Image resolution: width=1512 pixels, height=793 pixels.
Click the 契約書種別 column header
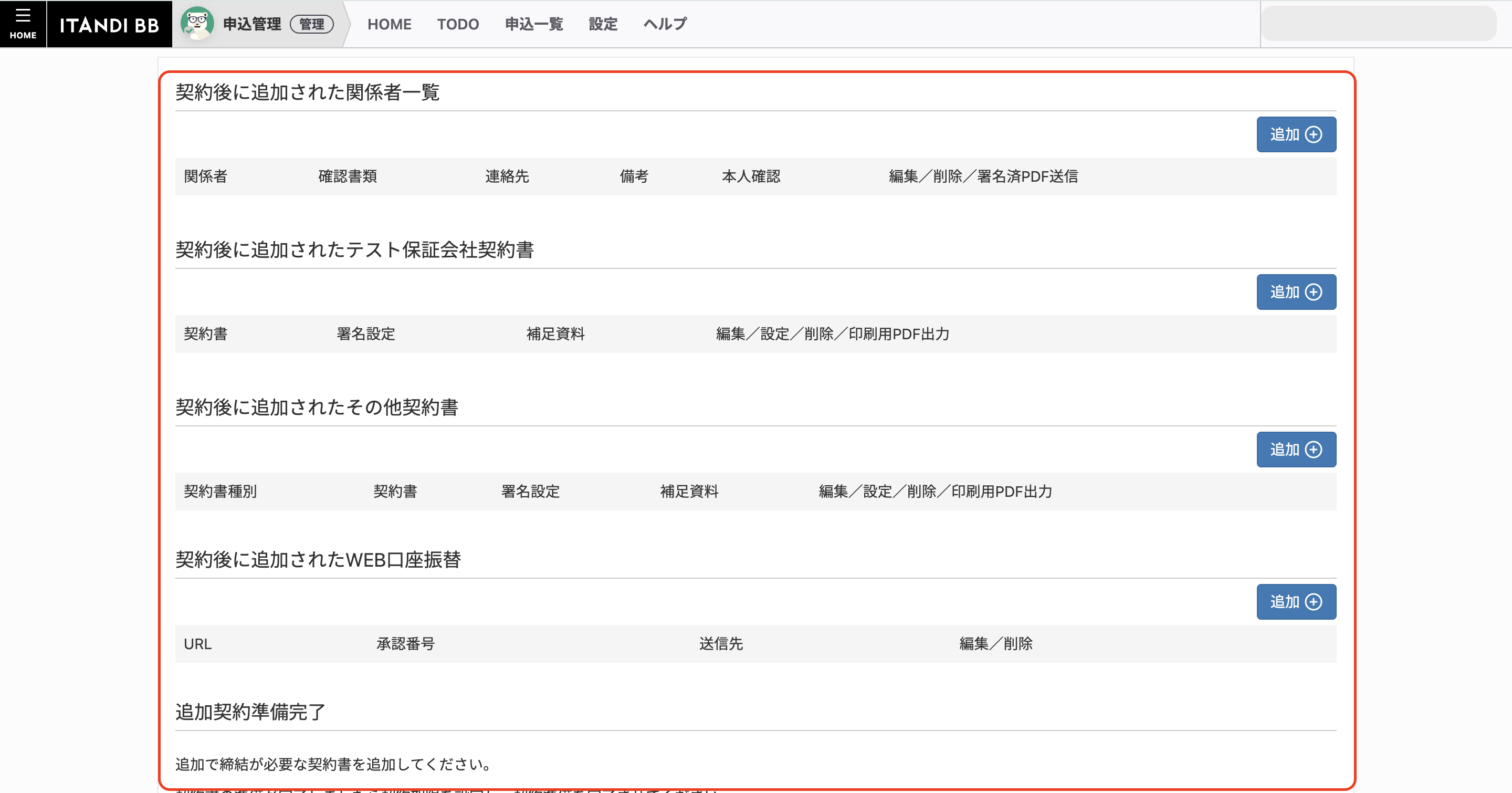220,492
